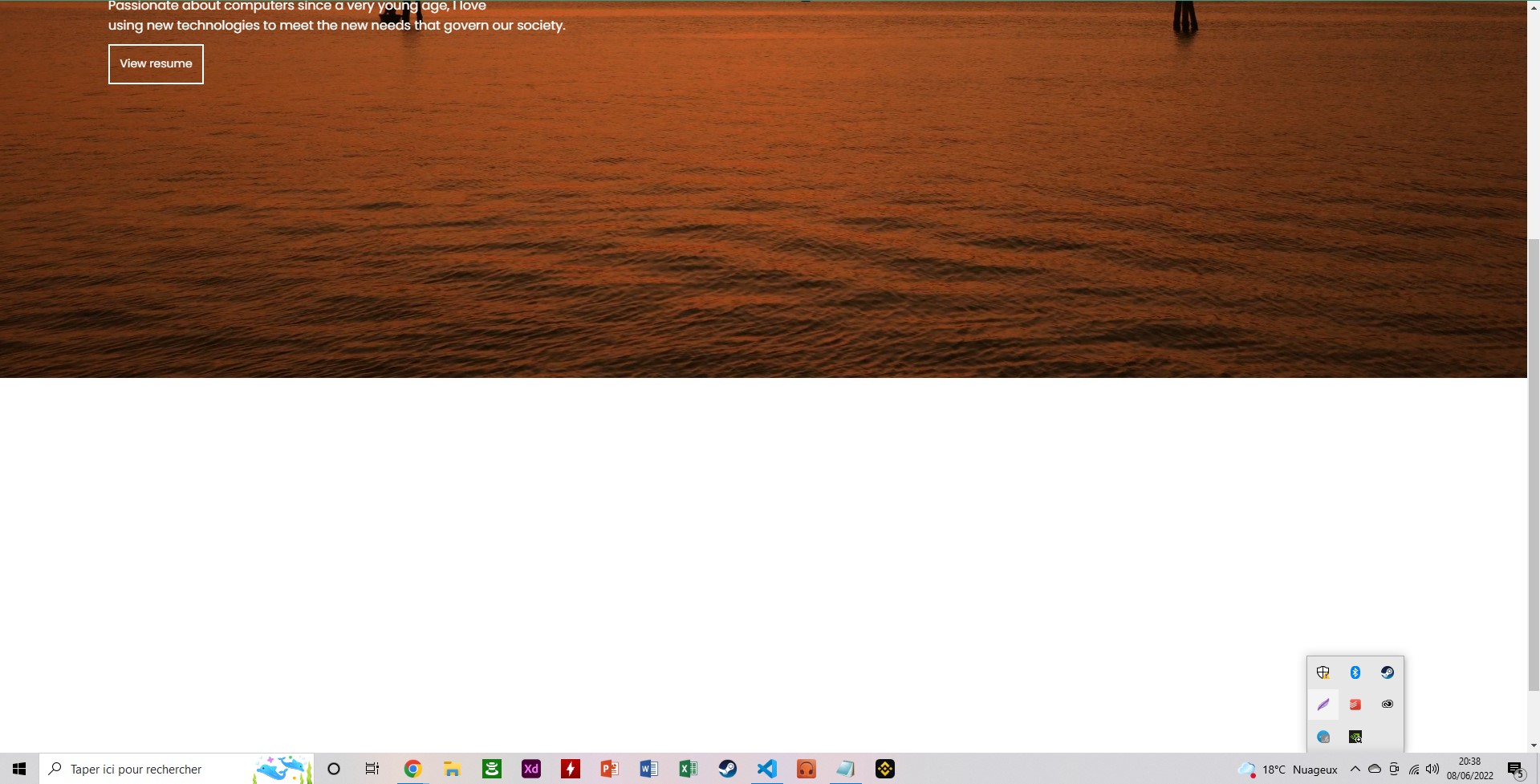Click the Bluetooth tray icon
The image size is (1540, 784).
coord(1355,672)
